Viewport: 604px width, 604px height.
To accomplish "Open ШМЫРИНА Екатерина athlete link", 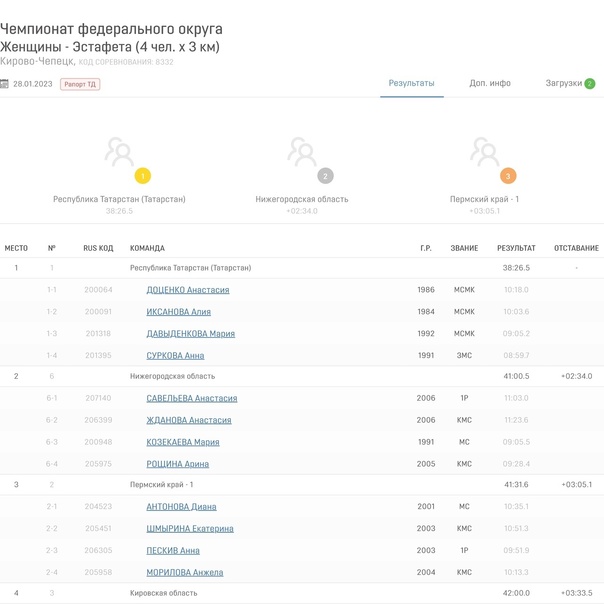I will tap(190, 529).
